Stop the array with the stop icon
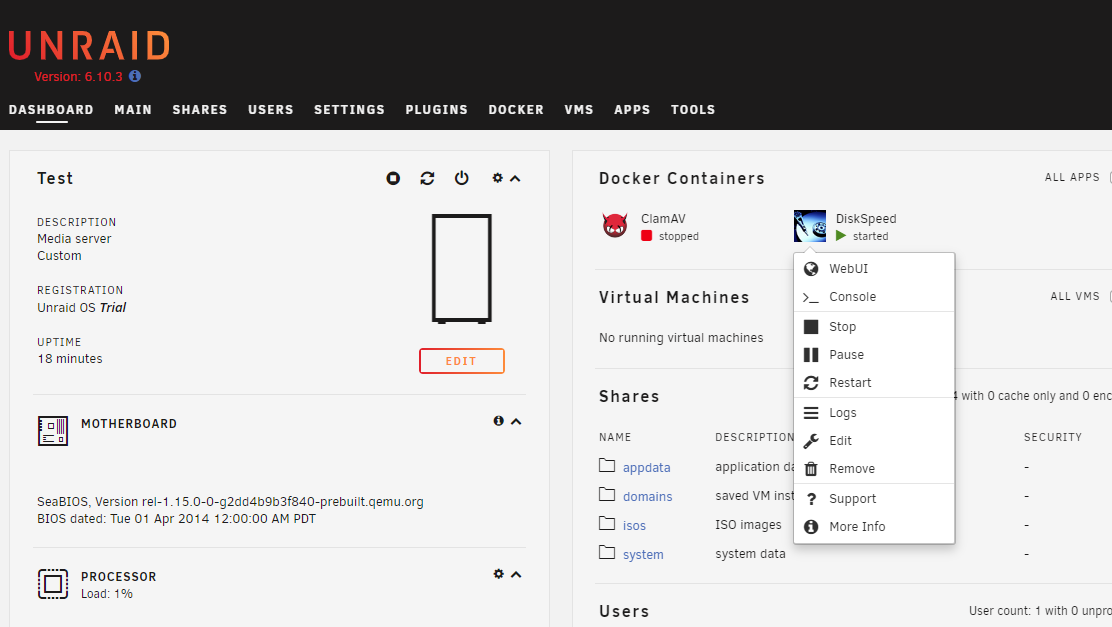The width and height of the screenshot is (1112, 627). pyautogui.click(x=393, y=178)
